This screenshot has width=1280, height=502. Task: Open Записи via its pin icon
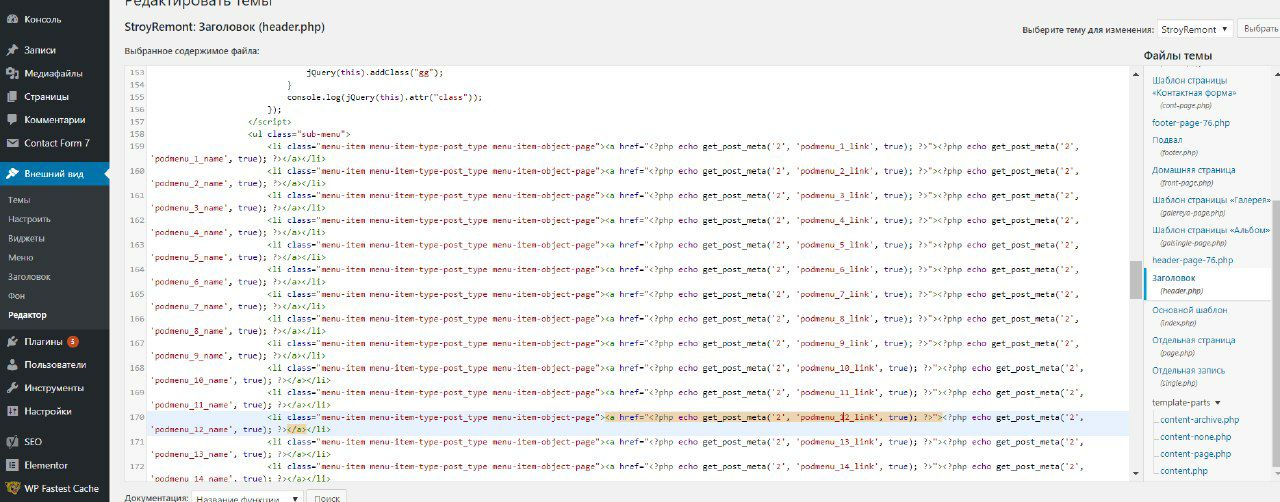click(x=11, y=49)
